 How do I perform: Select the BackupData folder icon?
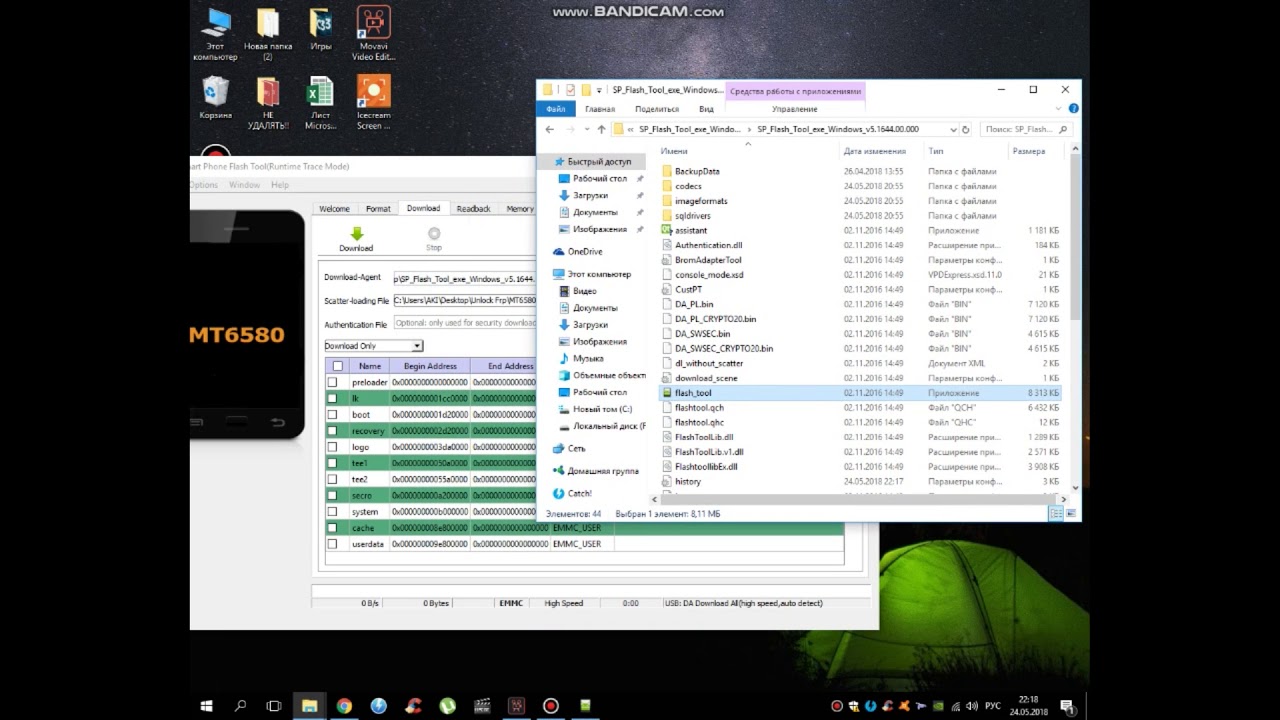pos(667,171)
